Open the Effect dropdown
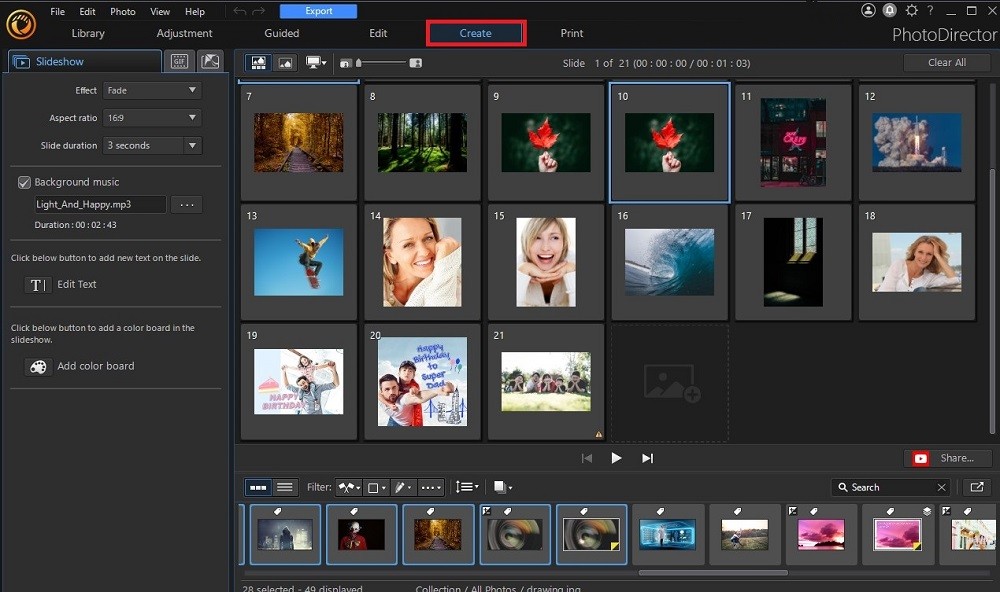Image resolution: width=1000 pixels, height=592 pixels. click(x=151, y=90)
